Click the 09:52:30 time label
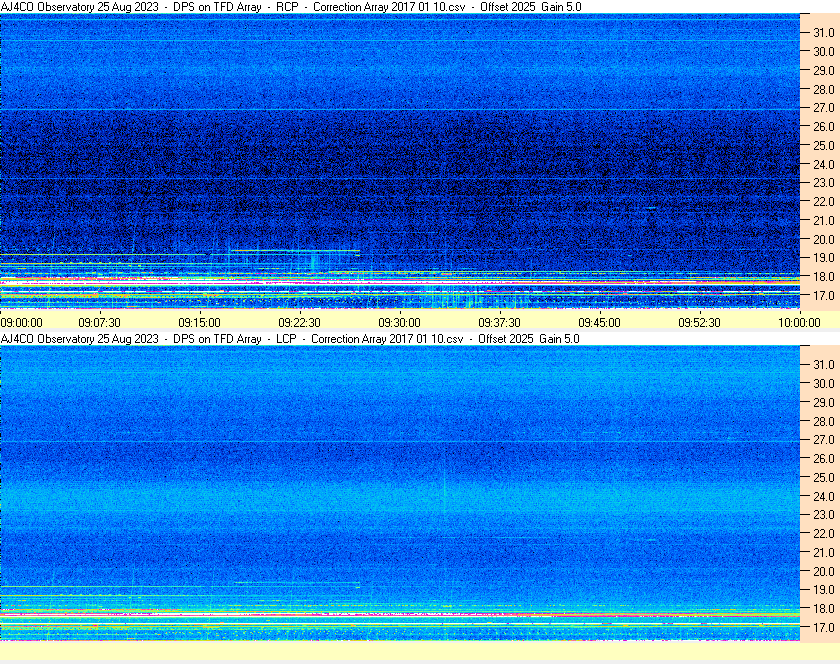The width and height of the screenshot is (840, 664). 700,323
